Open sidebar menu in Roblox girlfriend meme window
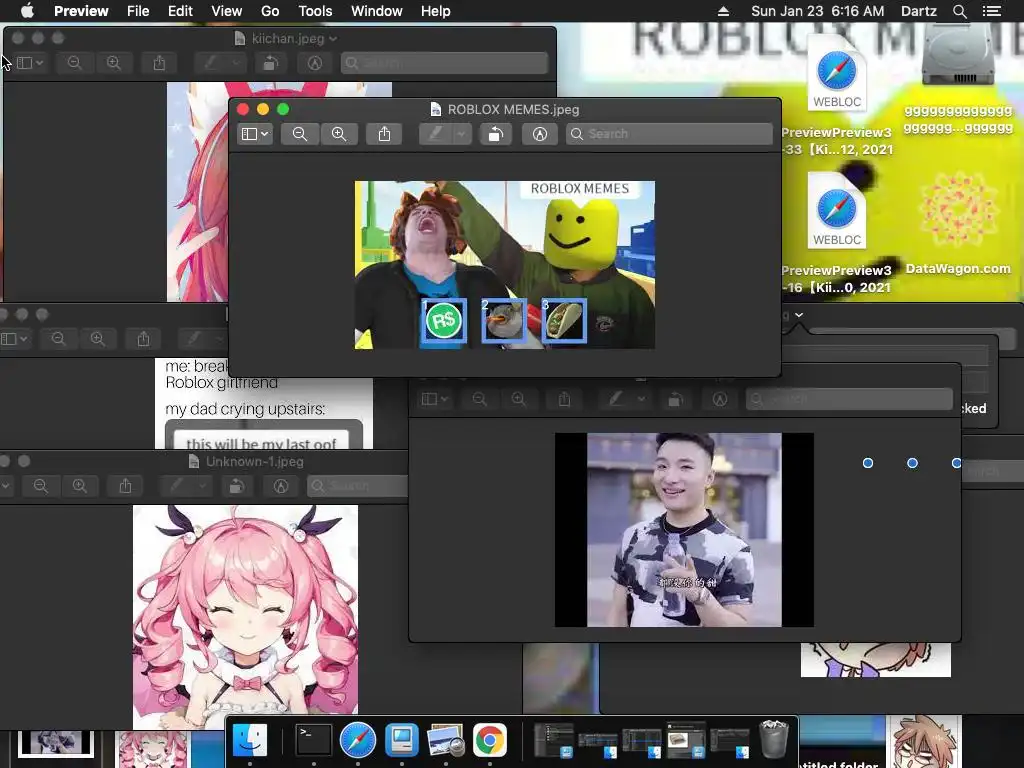Viewport: 1024px width, 768px height. [14, 339]
